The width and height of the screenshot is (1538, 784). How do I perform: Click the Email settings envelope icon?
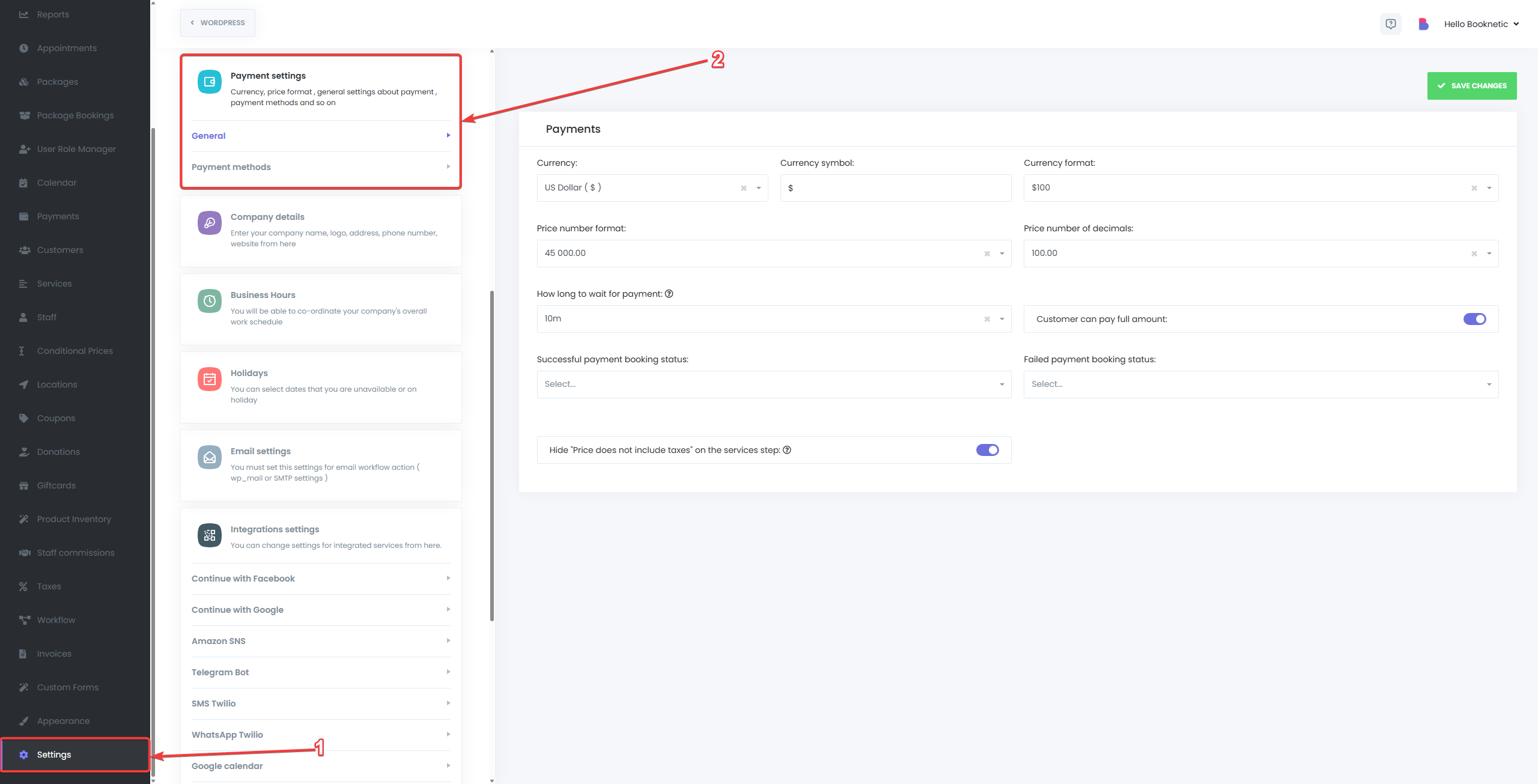point(210,457)
